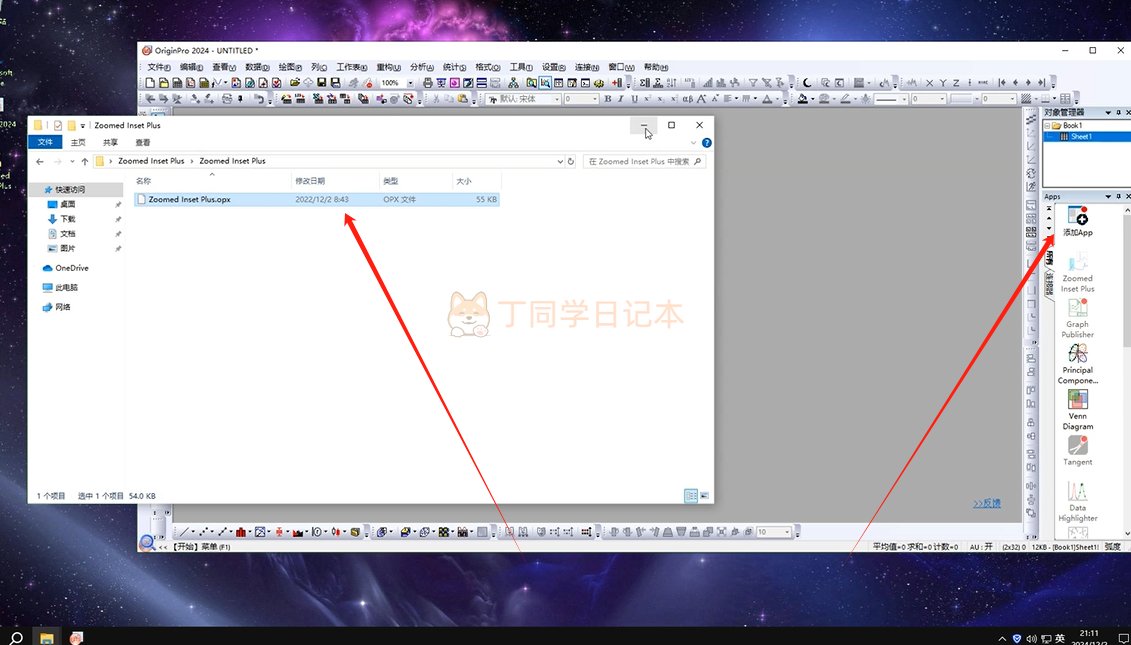Switch Explorer to the details view button

690,496
